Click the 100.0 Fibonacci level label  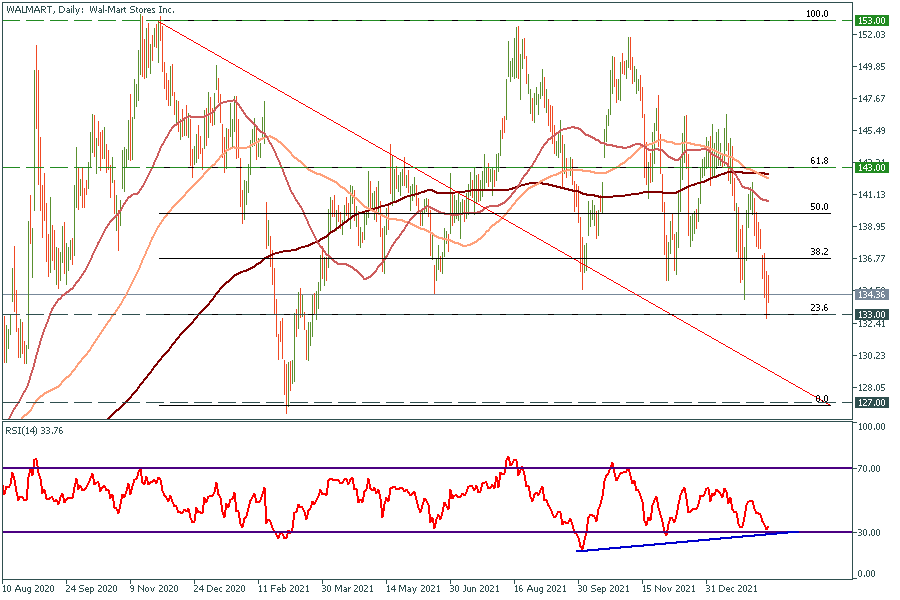click(818, 14)
